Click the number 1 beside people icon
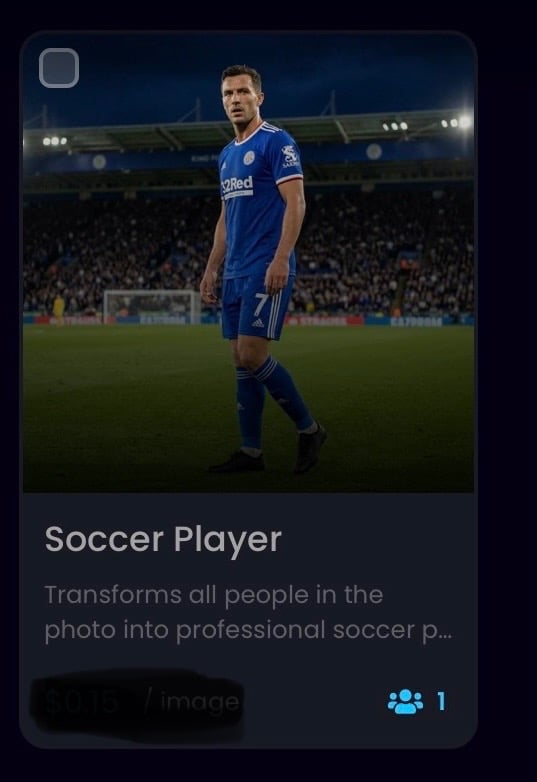This screenshot has width=537, height=782. [x=441, y=702]
